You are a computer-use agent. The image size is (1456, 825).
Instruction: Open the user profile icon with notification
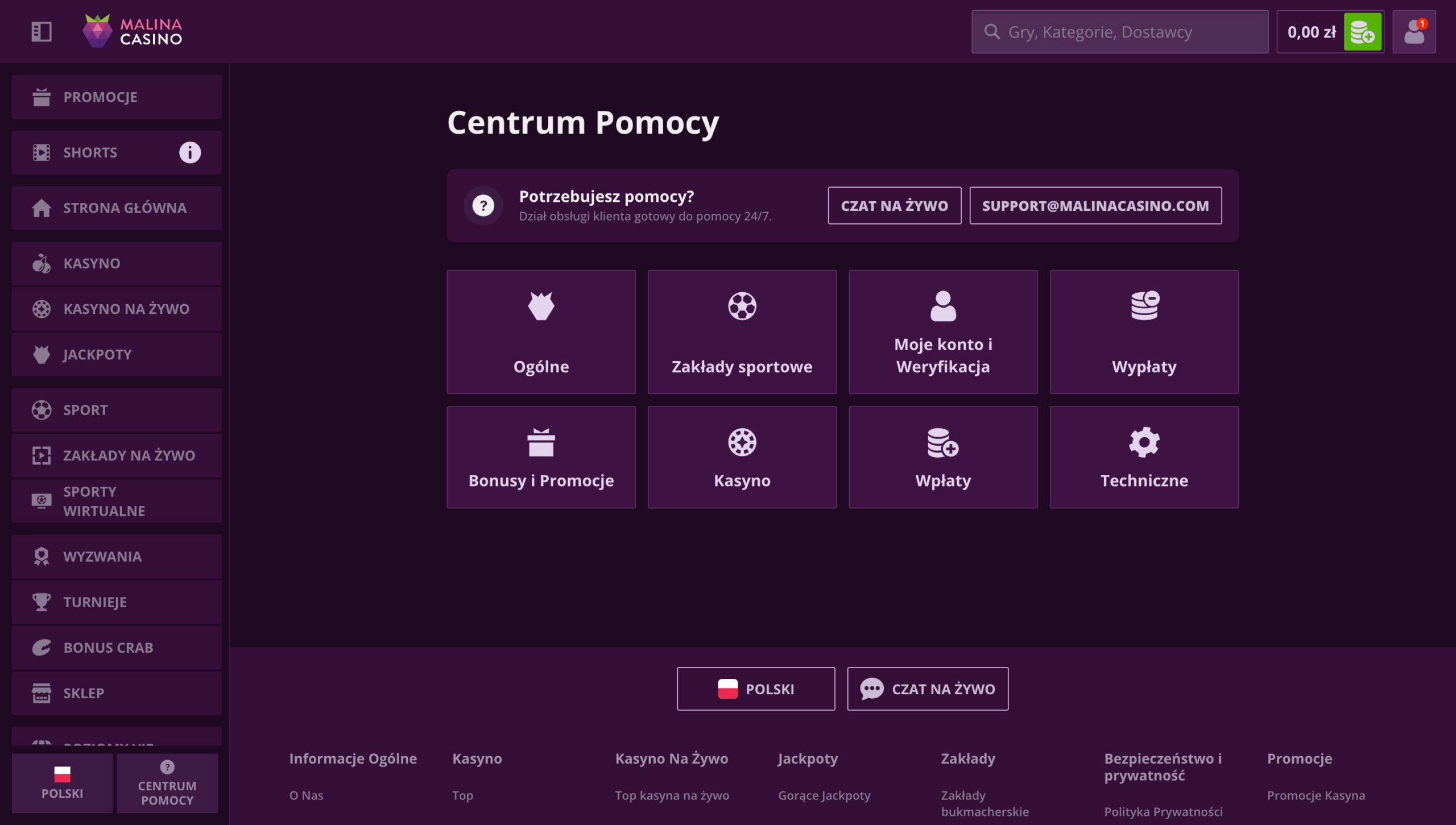pos(1414,32)
